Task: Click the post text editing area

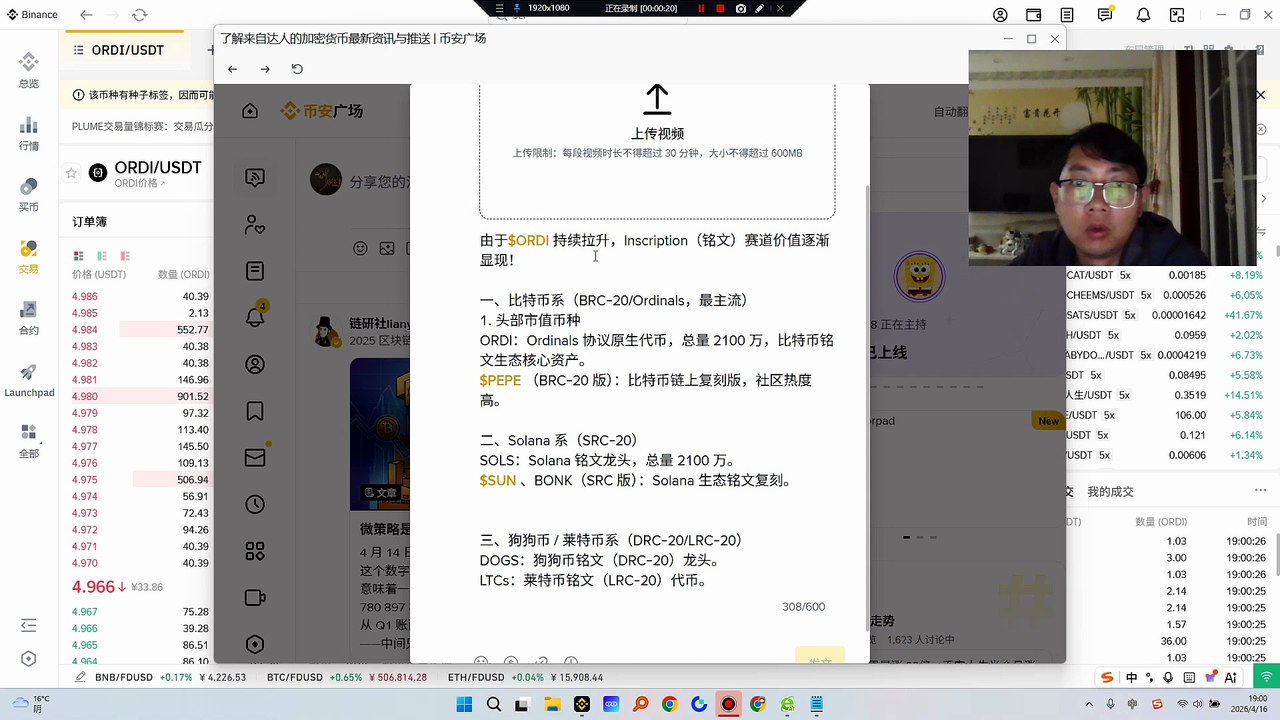Action: point(657,410)
